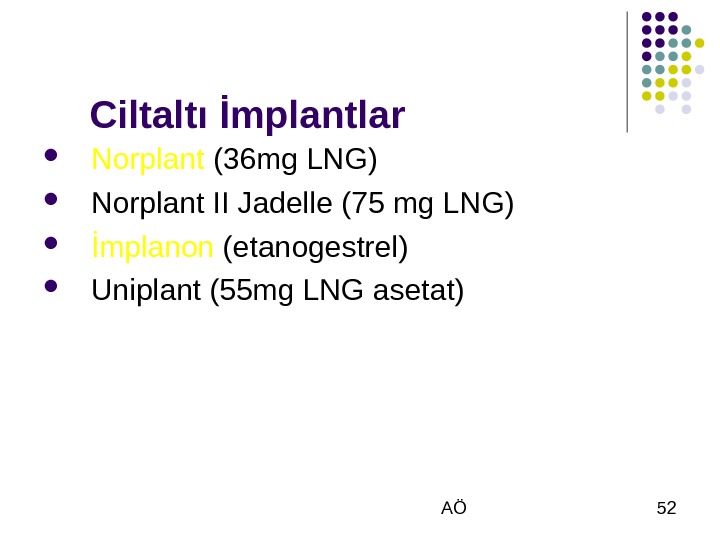720x540 pixels.
Task: Select the "(etanogestrel)" text
Action: (315, 247)
